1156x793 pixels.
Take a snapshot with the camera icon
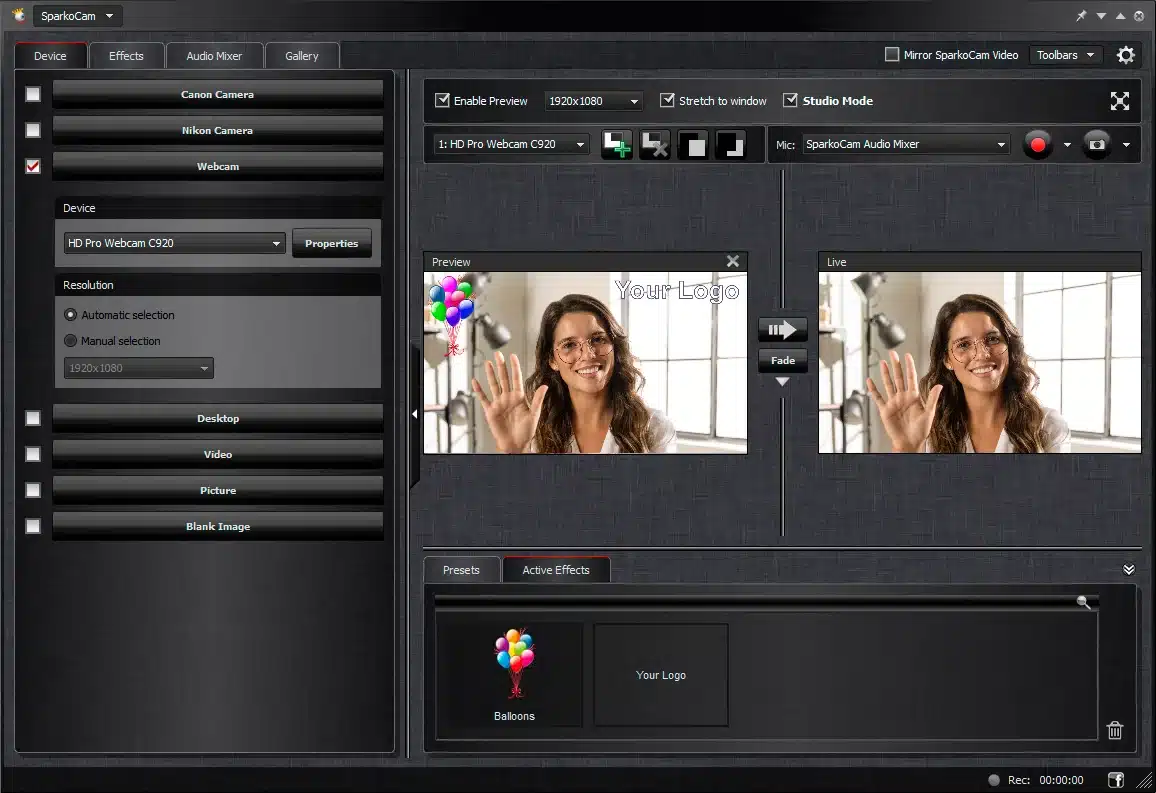pos(1097,145)
